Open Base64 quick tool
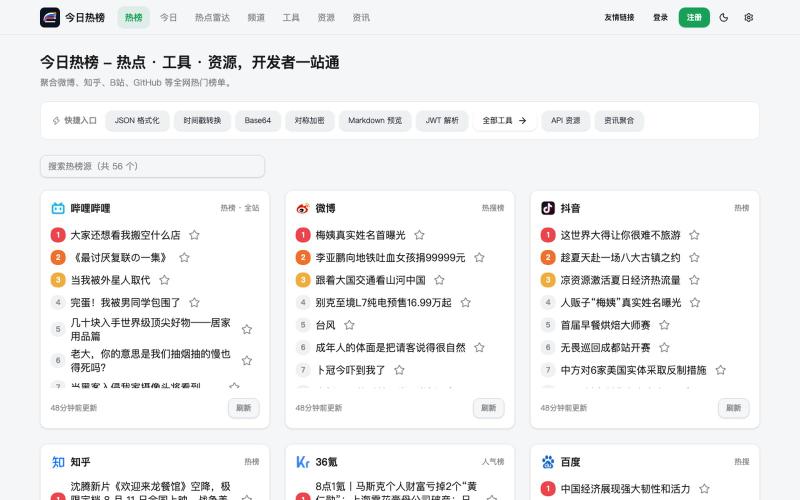The width and height of the screenshot is (800, 500). click(258, 121)
